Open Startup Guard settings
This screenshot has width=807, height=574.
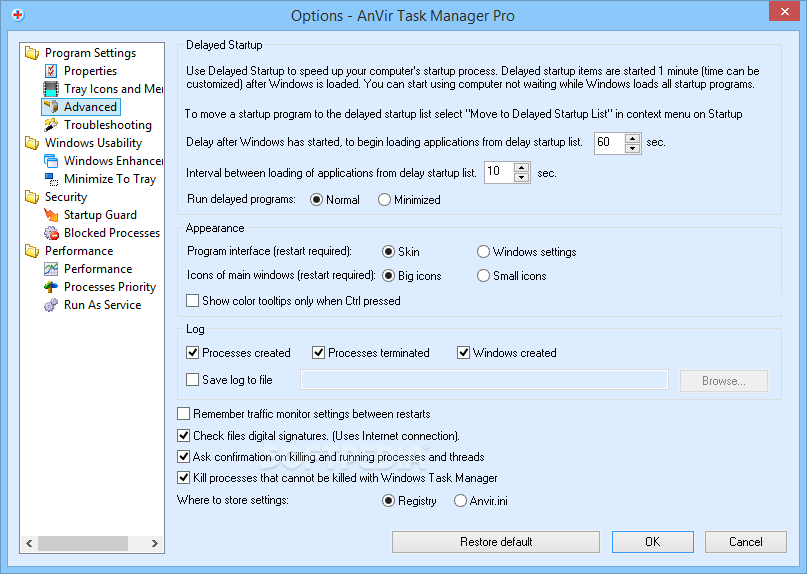pos(100,215)
